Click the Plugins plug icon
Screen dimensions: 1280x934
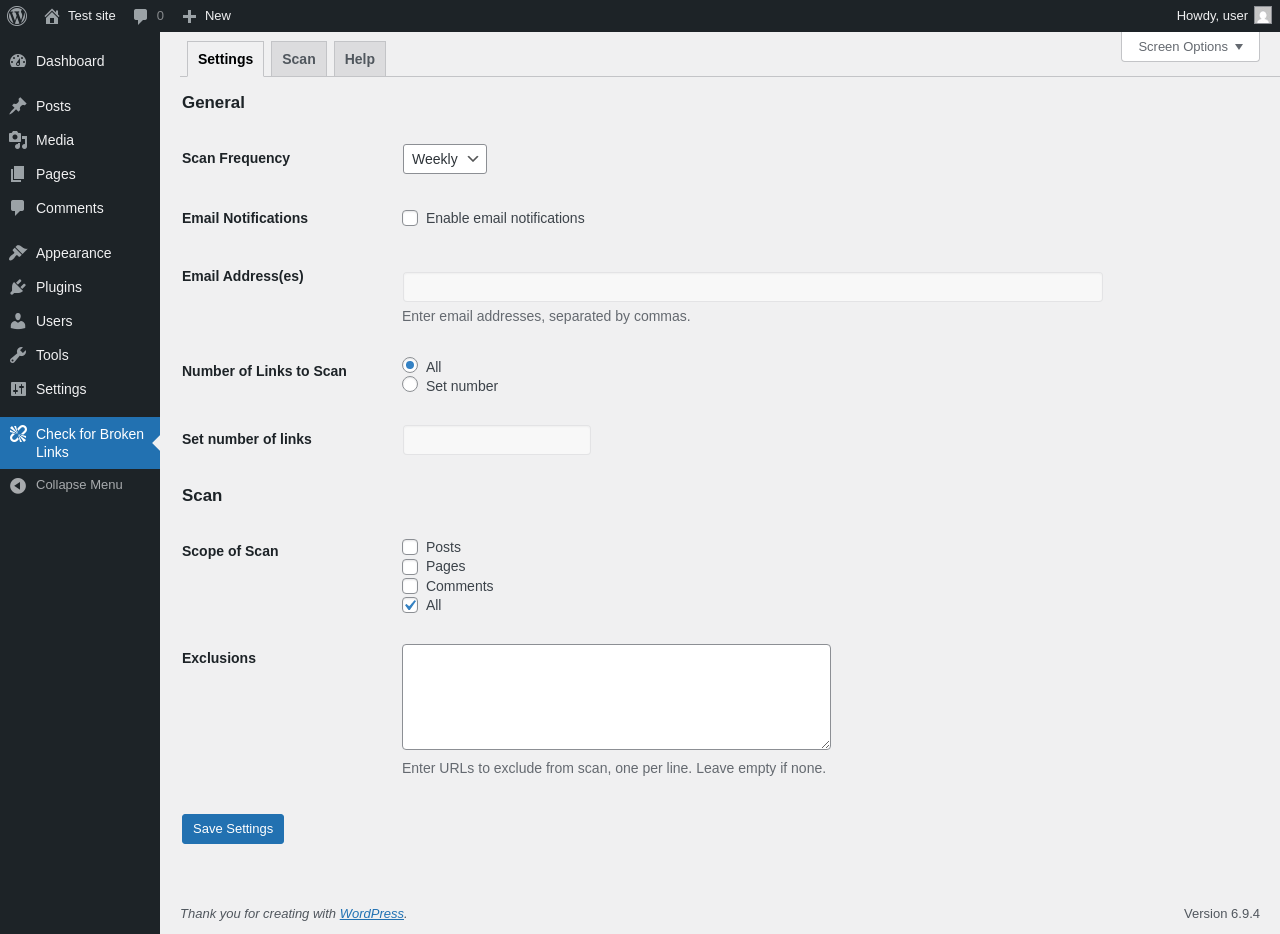click(x=18, y=287)
